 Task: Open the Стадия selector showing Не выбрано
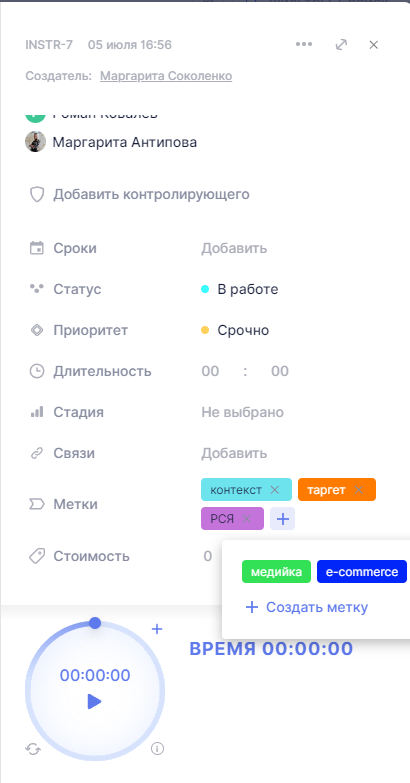(x=242, y=412)
